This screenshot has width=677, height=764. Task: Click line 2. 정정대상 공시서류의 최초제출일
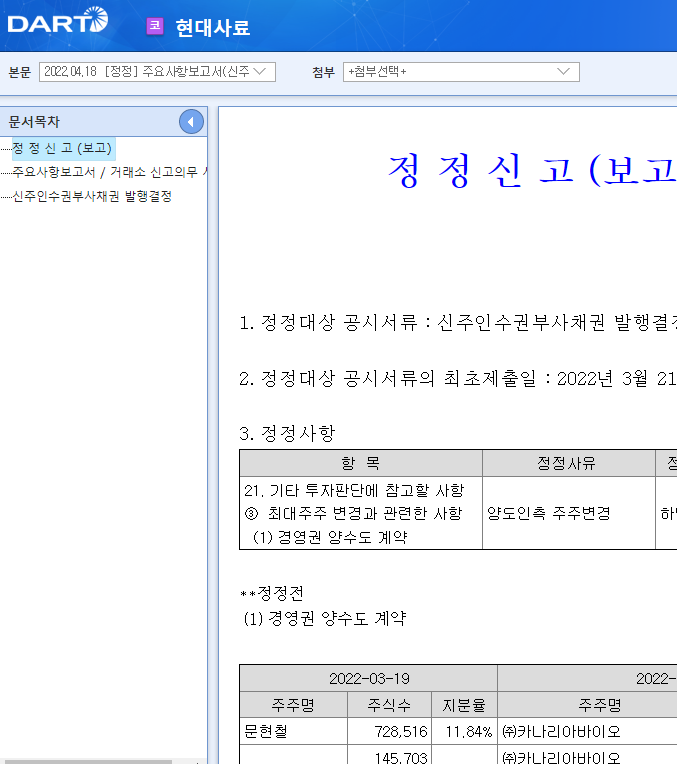click(x=458, y=379)
